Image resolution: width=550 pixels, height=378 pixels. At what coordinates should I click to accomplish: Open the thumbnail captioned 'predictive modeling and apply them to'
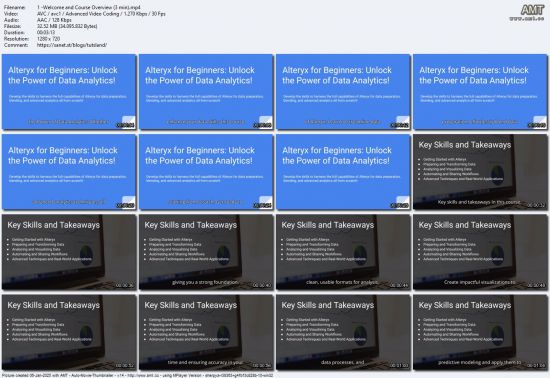480,332
